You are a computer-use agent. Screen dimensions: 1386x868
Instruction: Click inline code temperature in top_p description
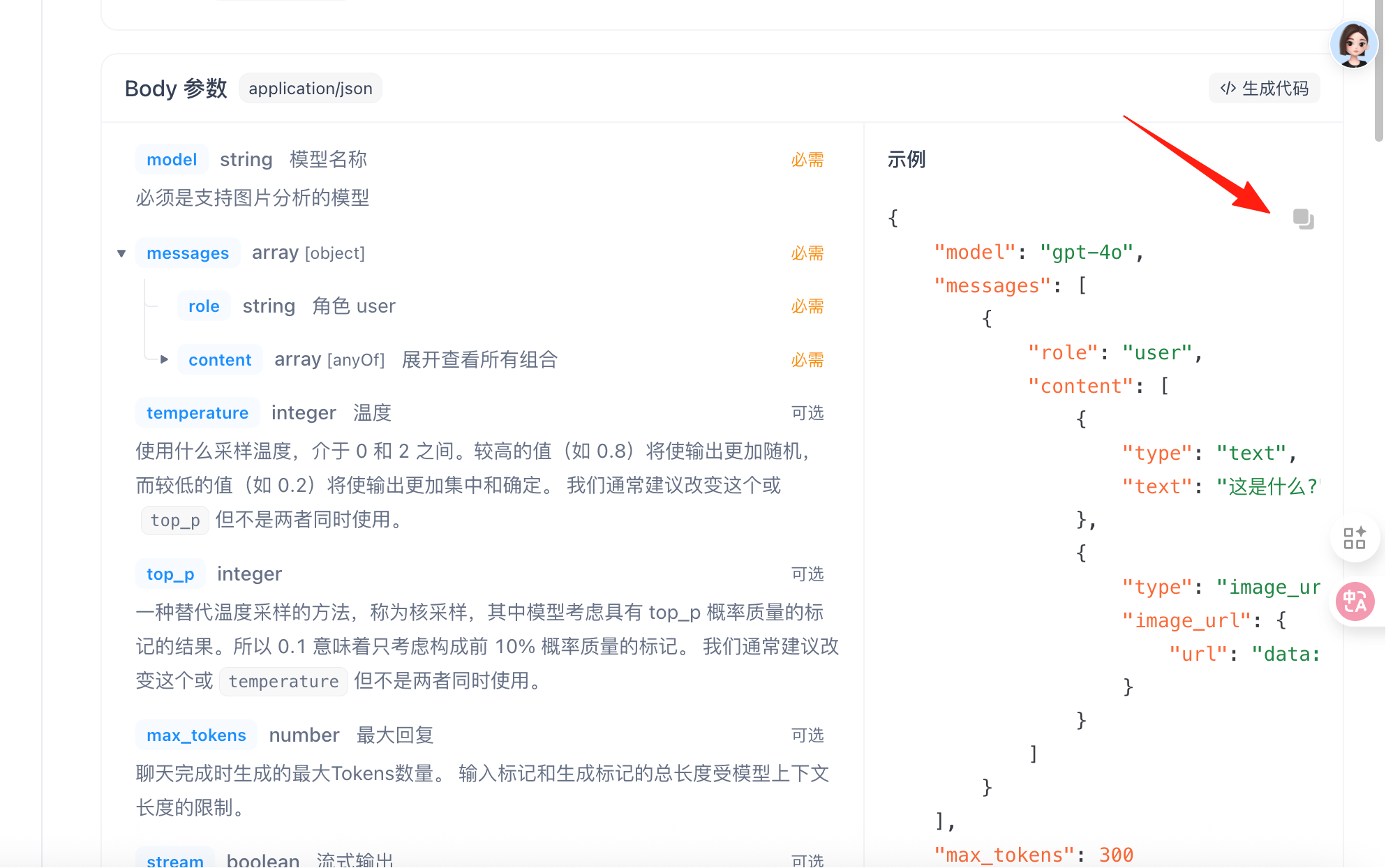(x=284, y=682)
